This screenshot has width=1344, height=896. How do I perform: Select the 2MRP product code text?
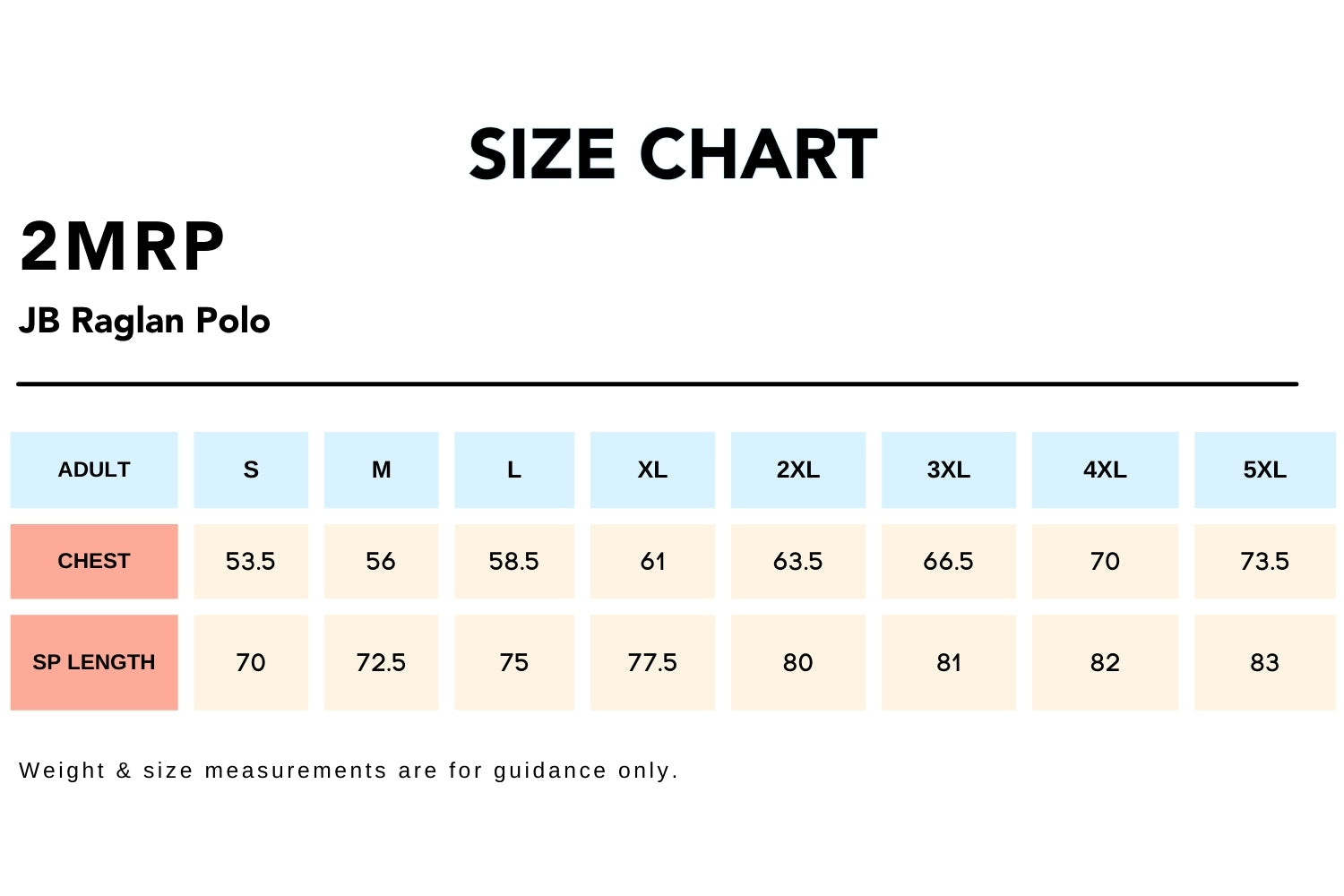(x=122, y=247)
